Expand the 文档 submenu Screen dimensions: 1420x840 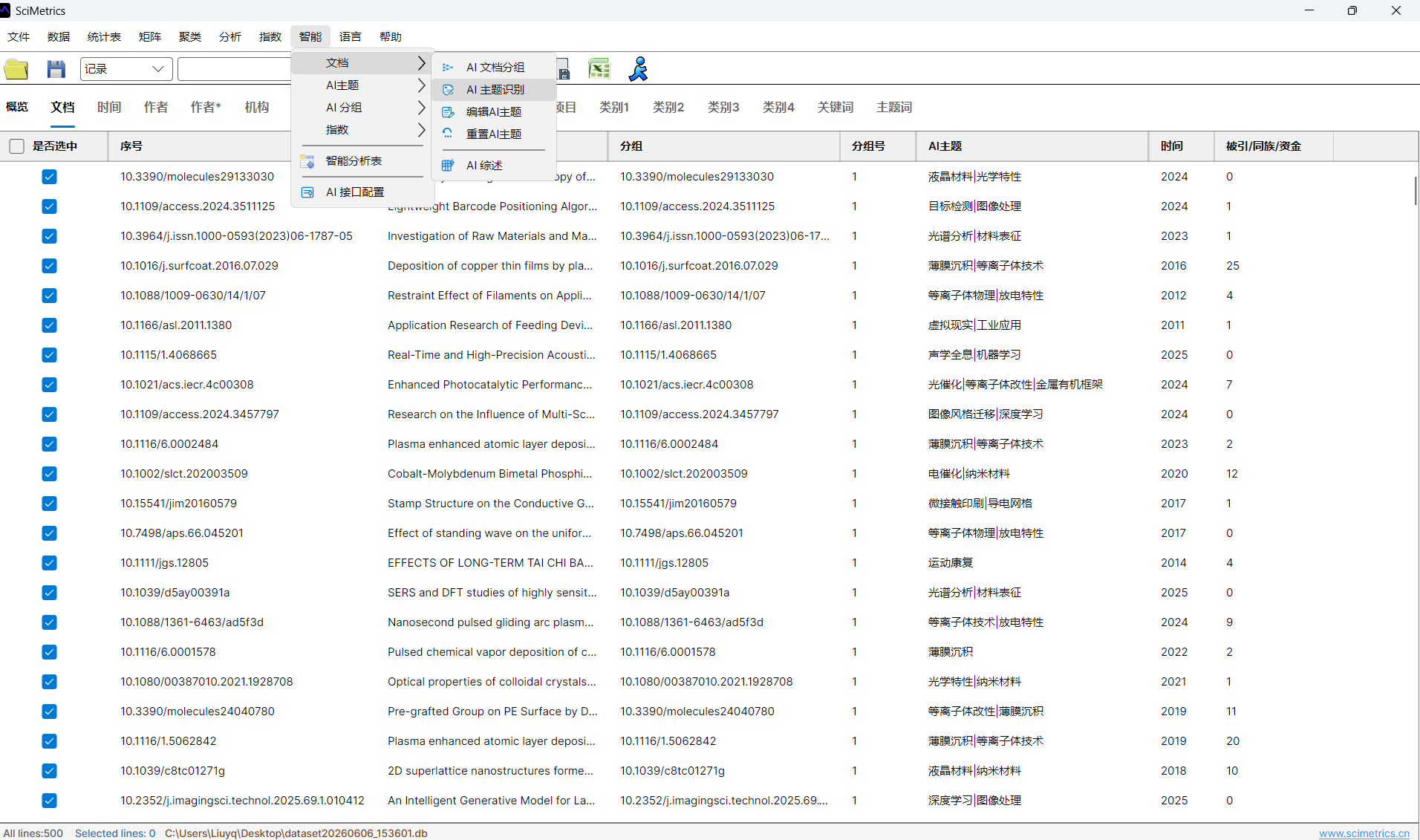click(x=362, y=63)
